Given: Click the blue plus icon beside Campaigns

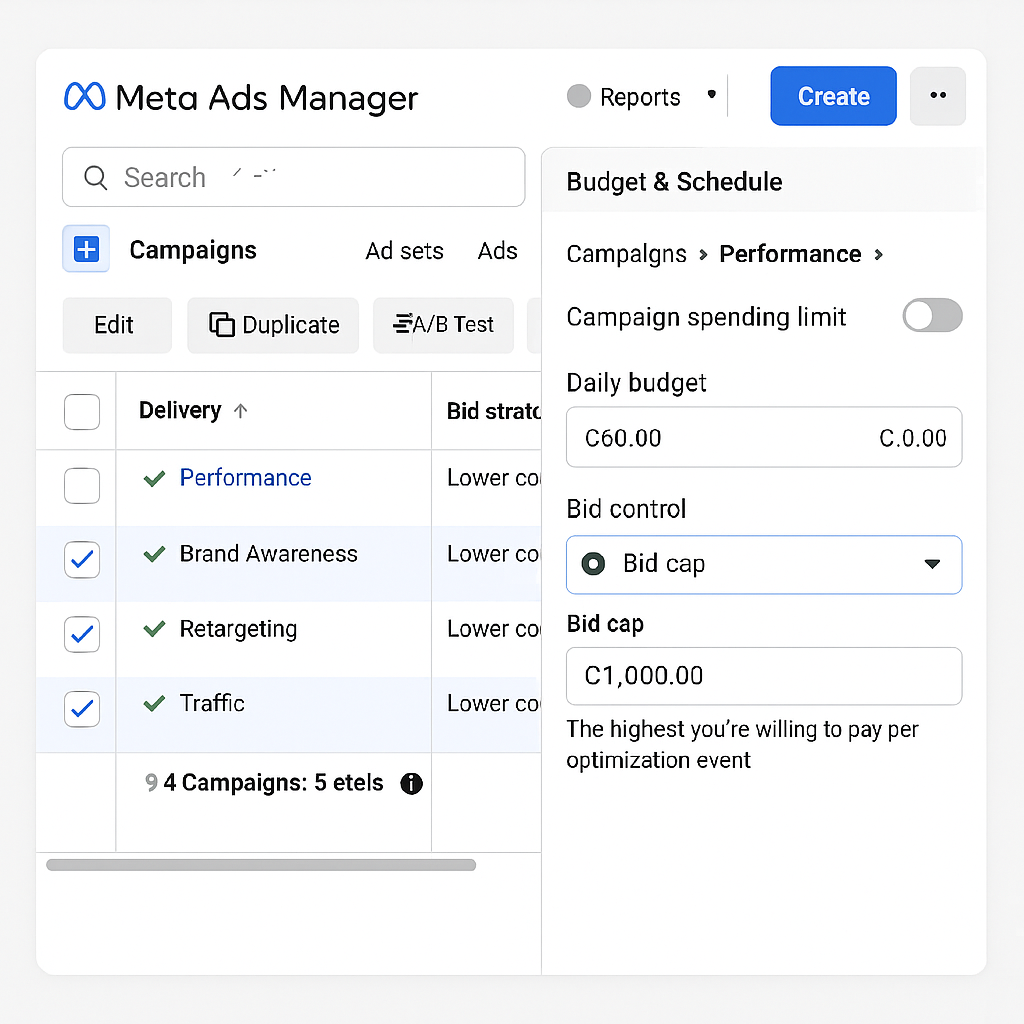Looking at the screenshot, I should 86,250.
